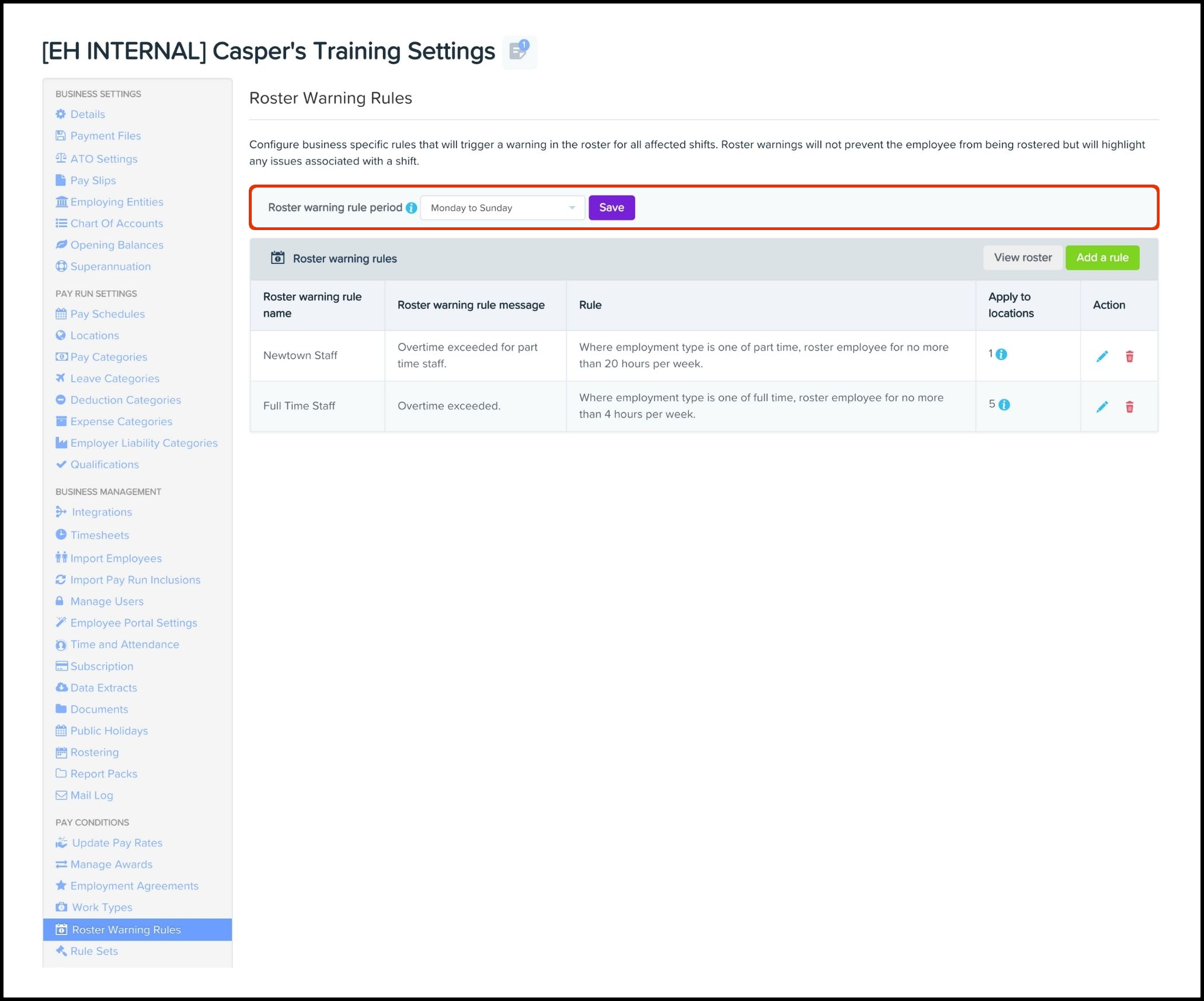Image resolution: width=1204 pixels, height=1001 pixels.
Task: Open the Rostering settings link
Action: pyautogui.click(x=95, y=752)
